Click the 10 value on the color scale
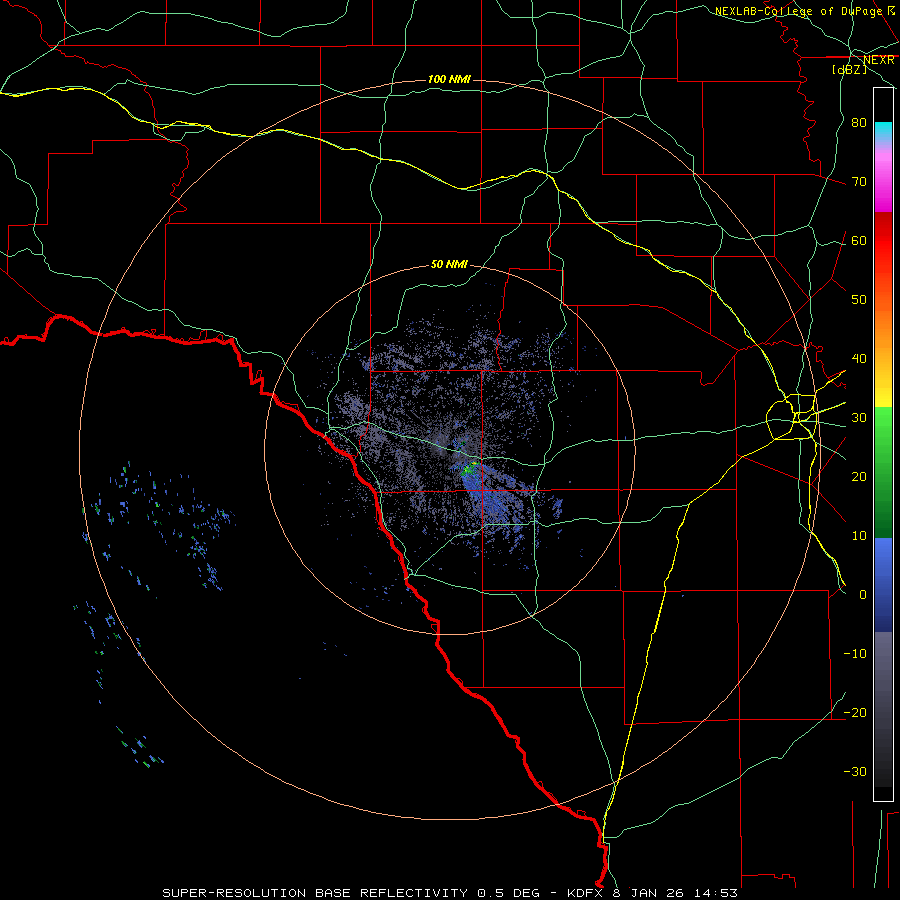900x900 pixels. pyautogui.click(x=859, y=536)
